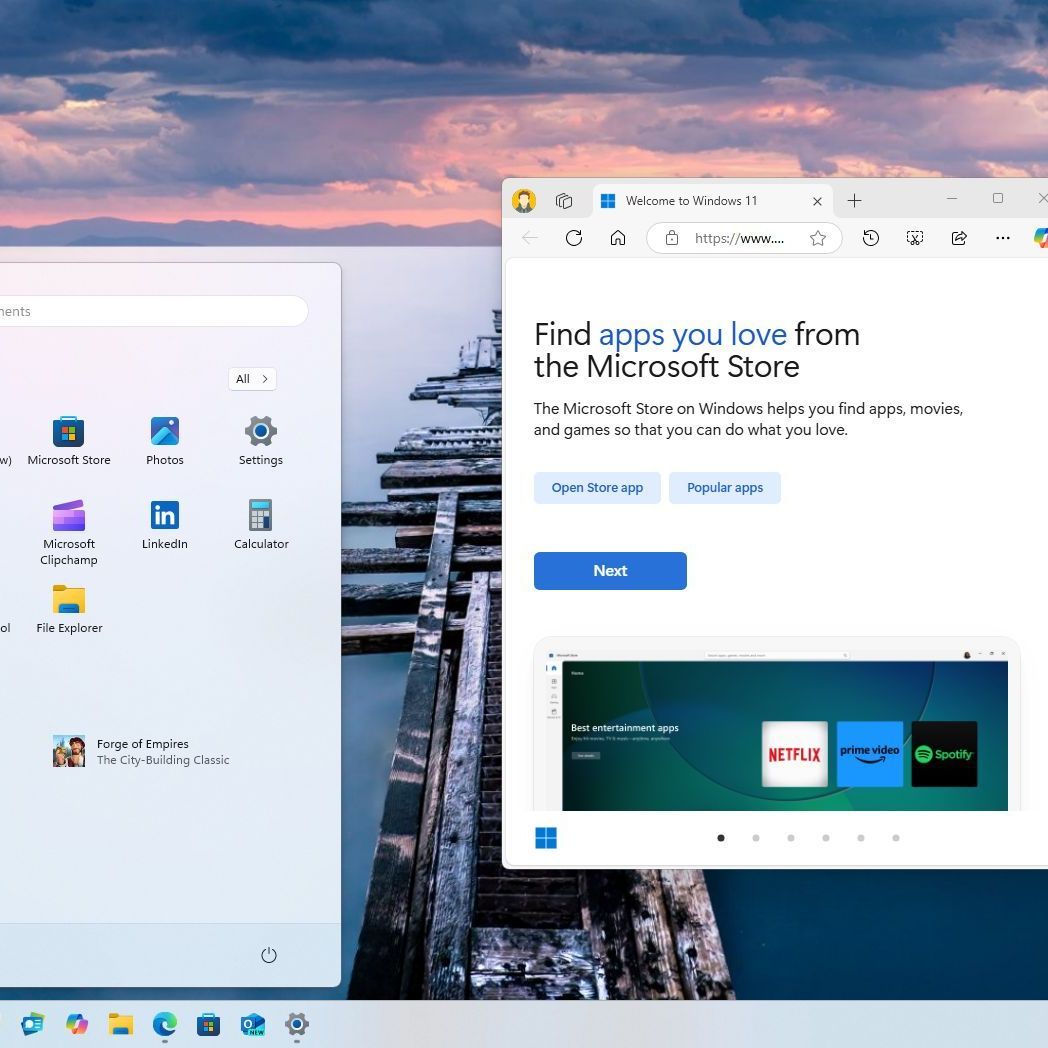The width and height of the screenshot is (1048, 1048).
Task: Open a new tab in Edge
Action: (x=854, y=201)
